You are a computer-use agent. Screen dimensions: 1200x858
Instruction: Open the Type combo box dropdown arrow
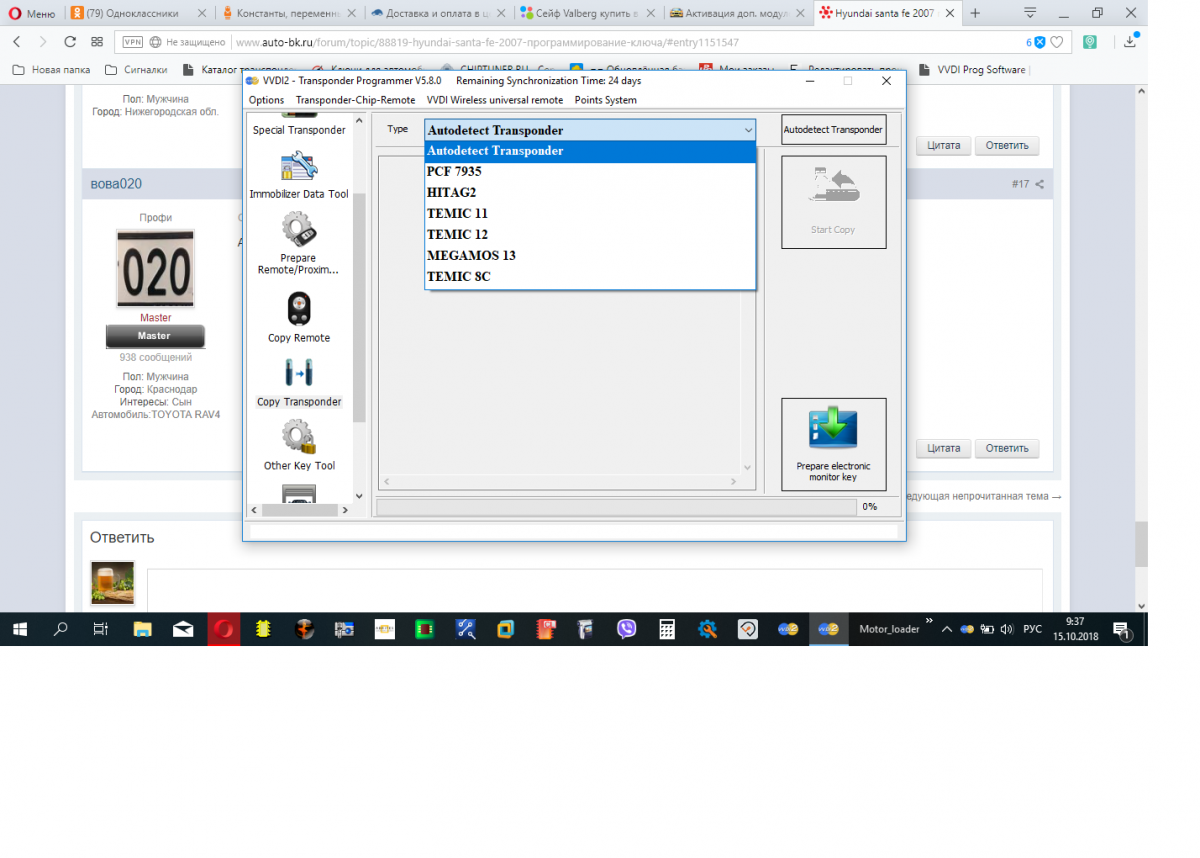pyautogui.click(x=748, y=130)
